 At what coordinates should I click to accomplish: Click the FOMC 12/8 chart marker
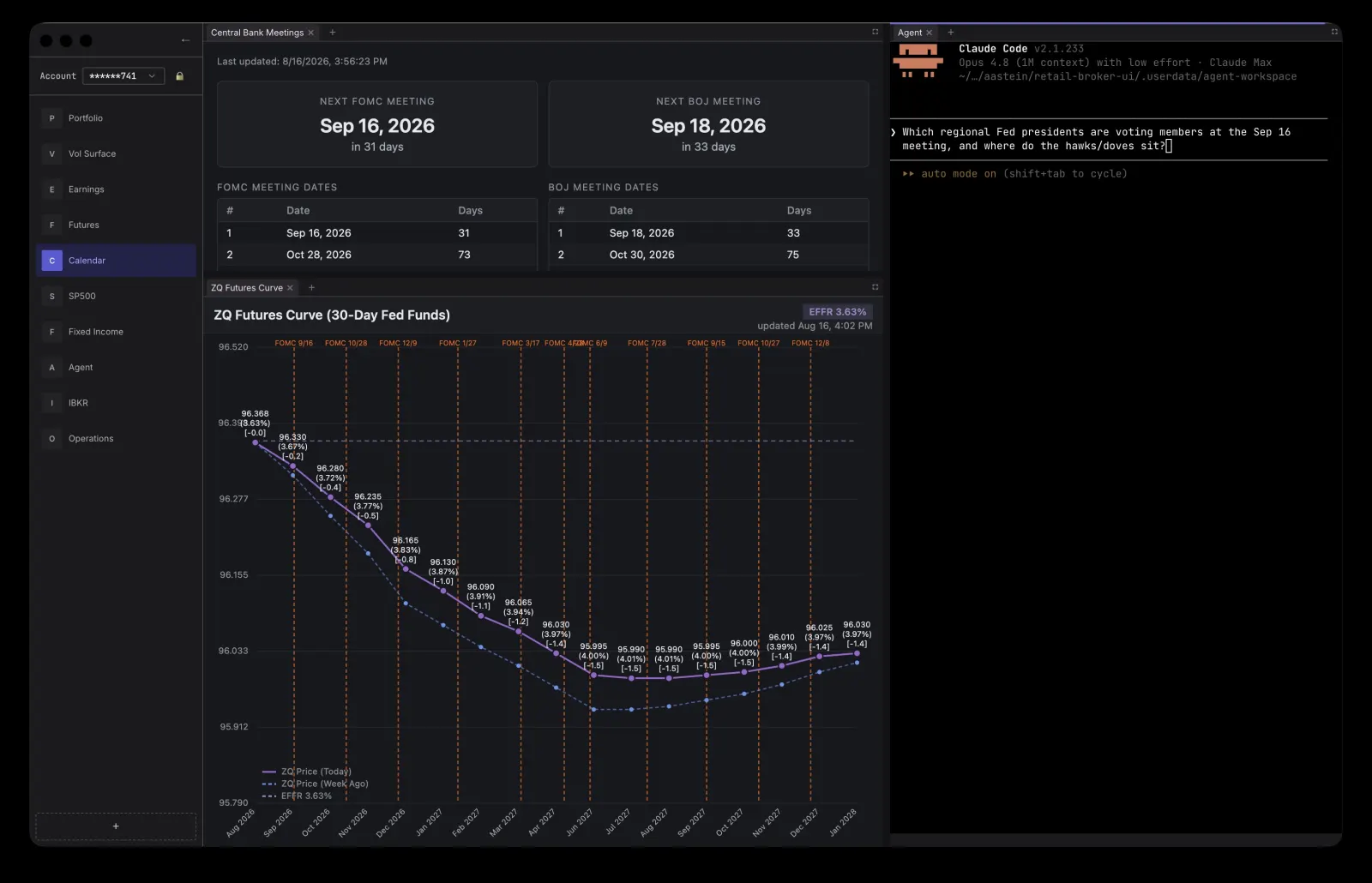click(810, 343)
